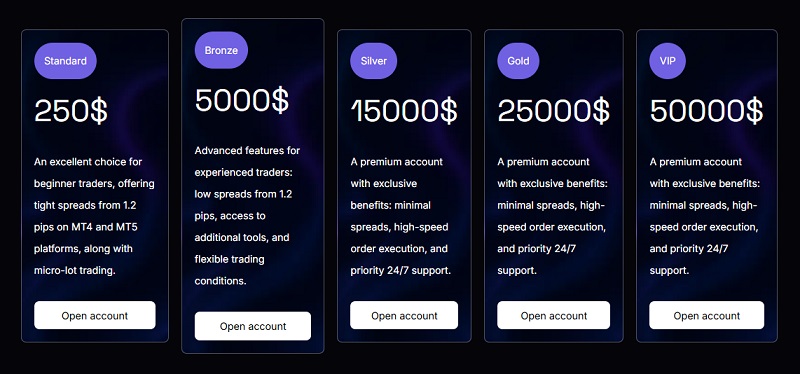800x374 pixels.
Task: Select the 50000$ price heading
Action: pos(707,111)
